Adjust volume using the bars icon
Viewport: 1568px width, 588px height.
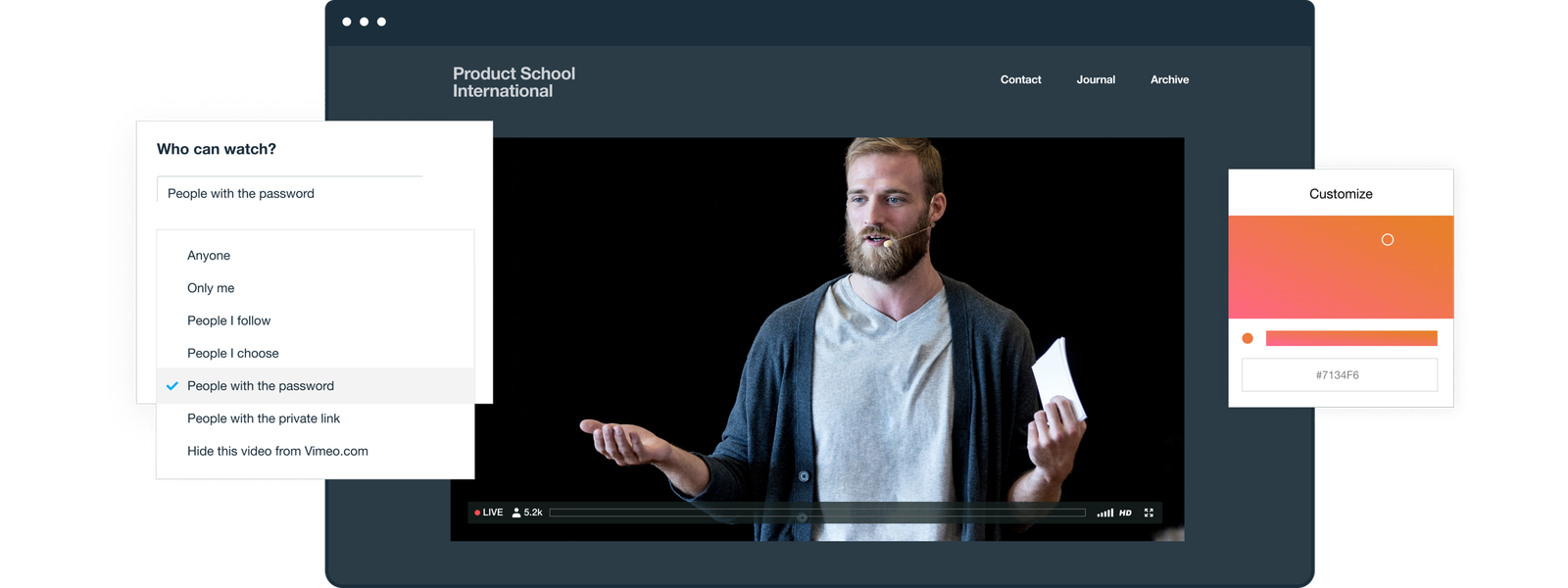[1104, 513]
